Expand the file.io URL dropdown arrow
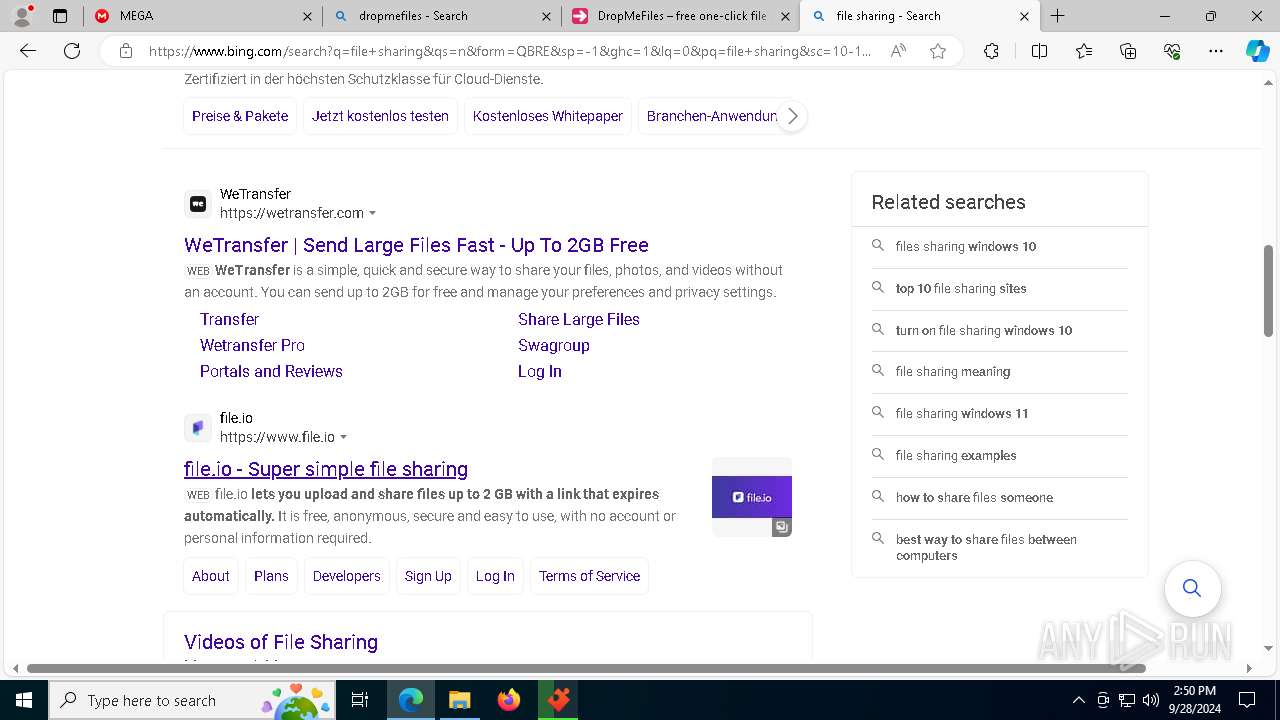The height and width of the screenshot is (720, 1280). [344, 437]
